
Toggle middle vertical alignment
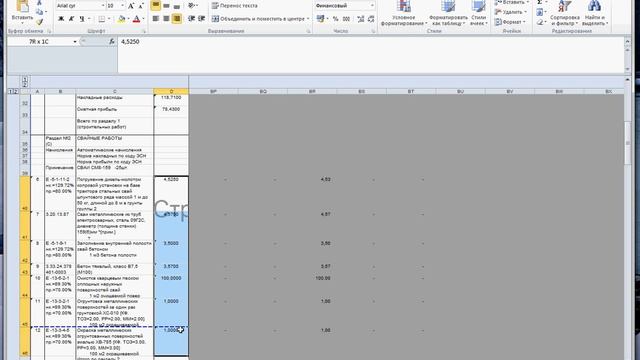[166, 6]
